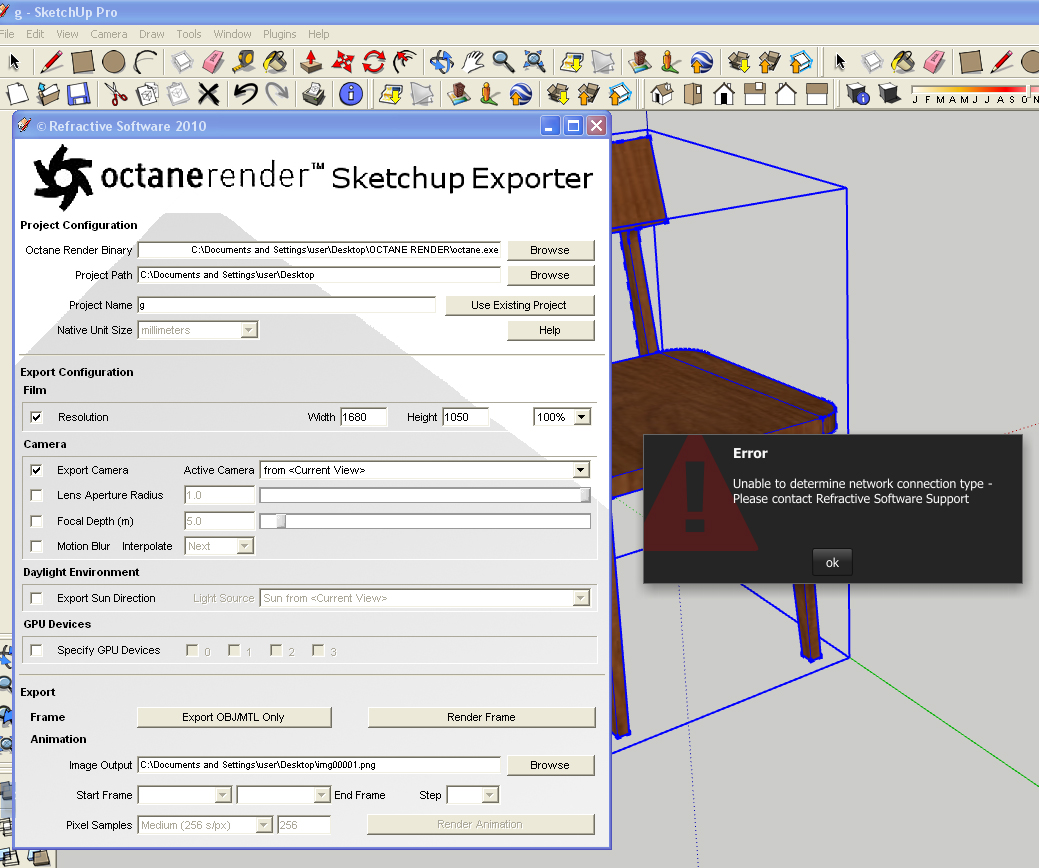The image size is (1039, 868).
Task: Uncheck the Export Camera checkbox
Action: 36,470
